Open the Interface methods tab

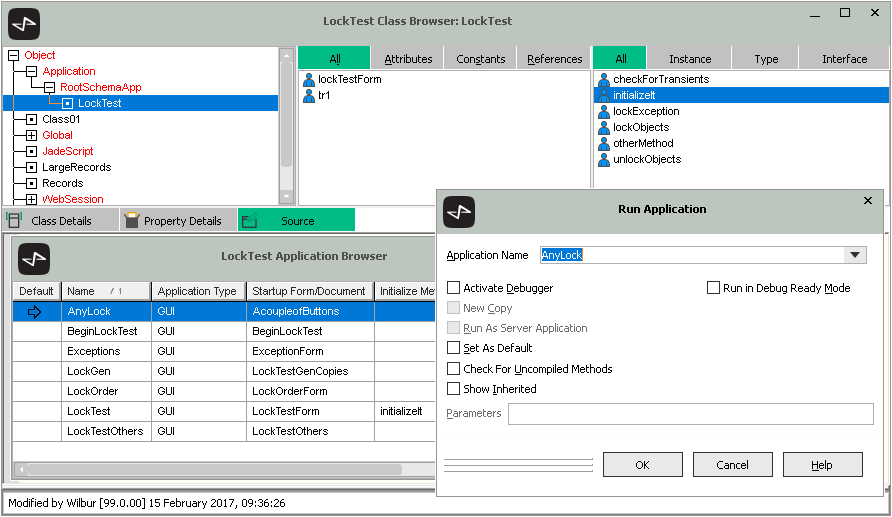pos(844,59)
